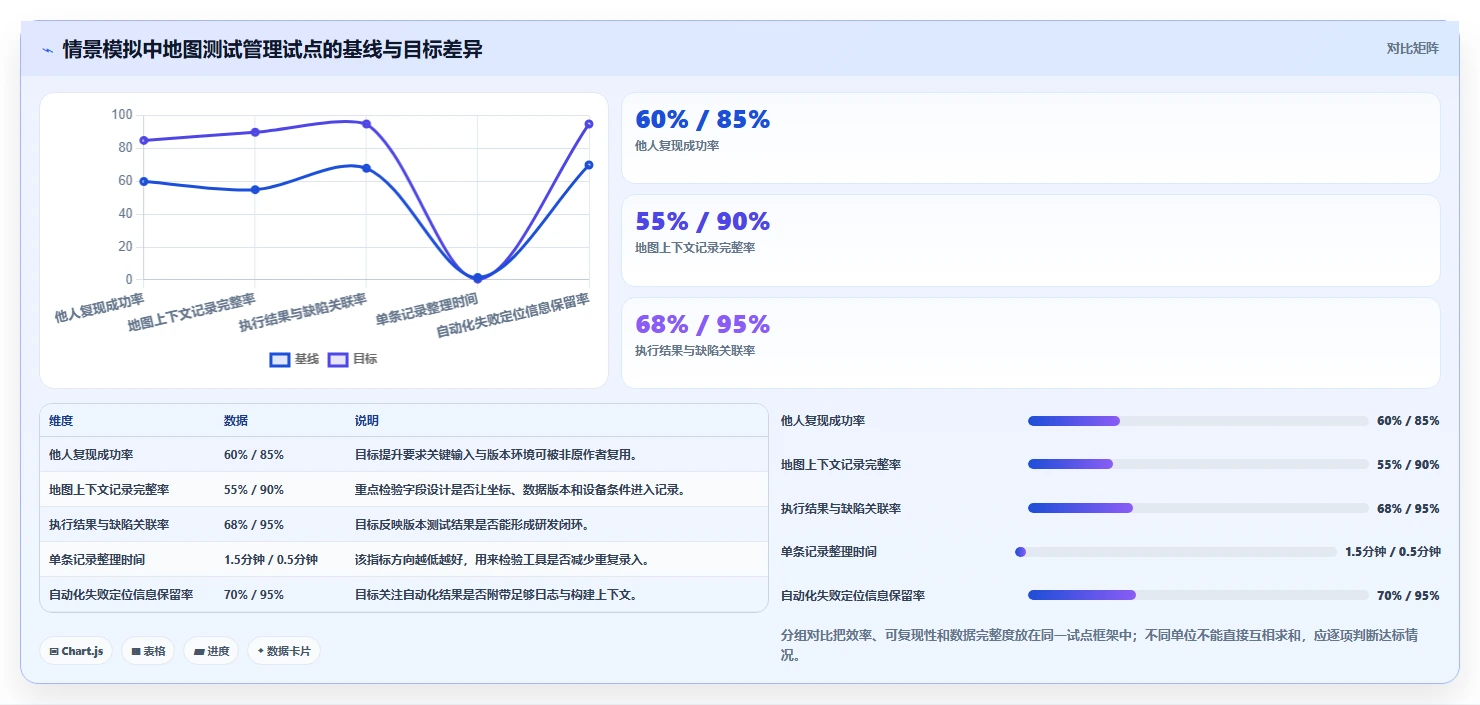Click table cell 70% / 95%
The width and height of the screenshot is (1480, 705).
254,594
